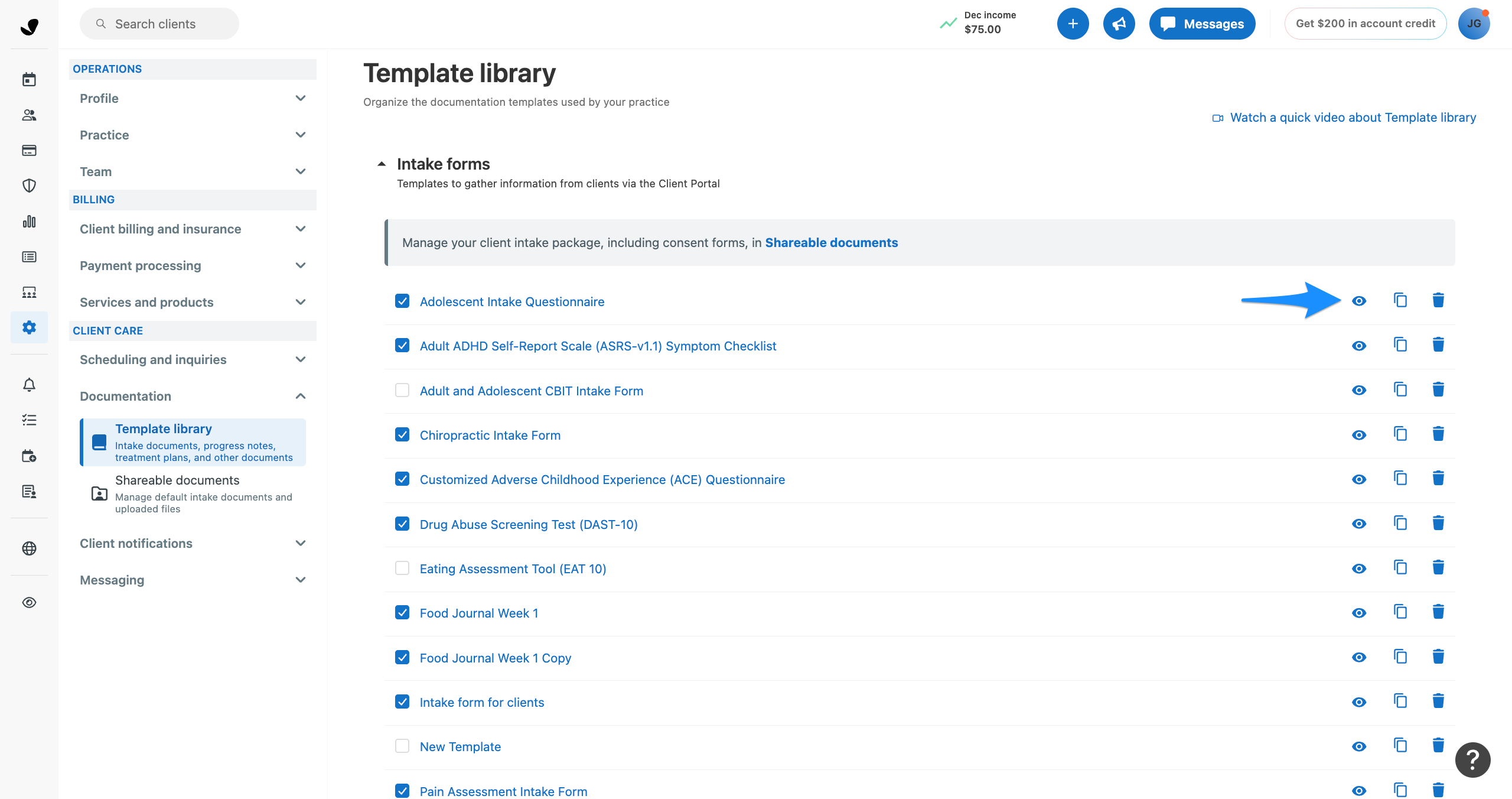Delete Intake form for clients template
Screen dimensions: 1512x799
coord(1438,701)
